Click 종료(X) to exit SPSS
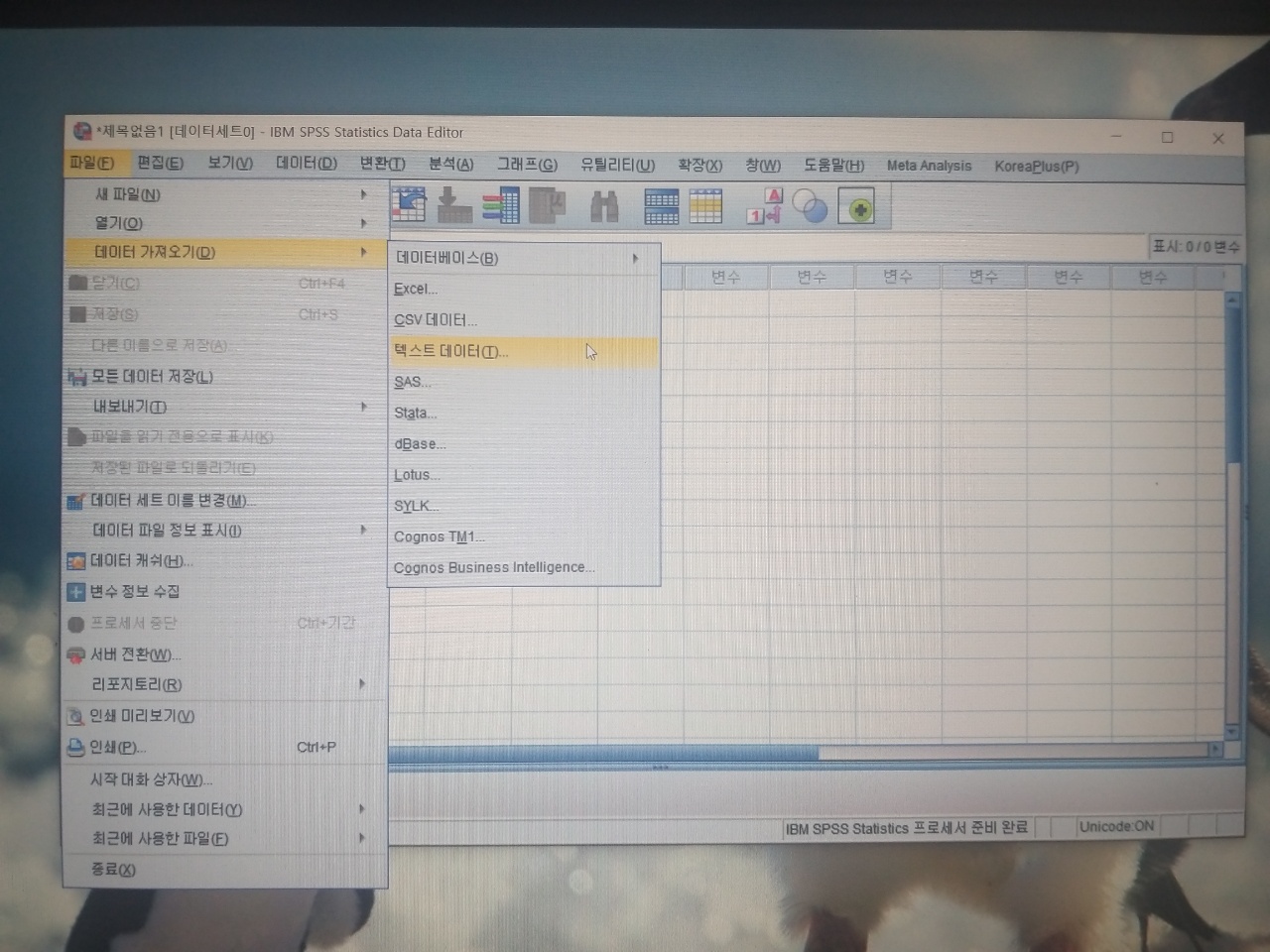Image resolution: width=1270 pixels, height=952 pixels. [225, 870]
